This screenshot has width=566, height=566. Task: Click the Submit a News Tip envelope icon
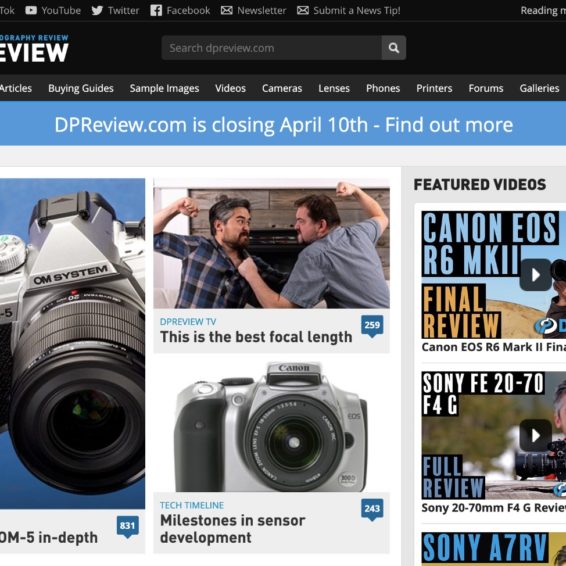point(302,10)
